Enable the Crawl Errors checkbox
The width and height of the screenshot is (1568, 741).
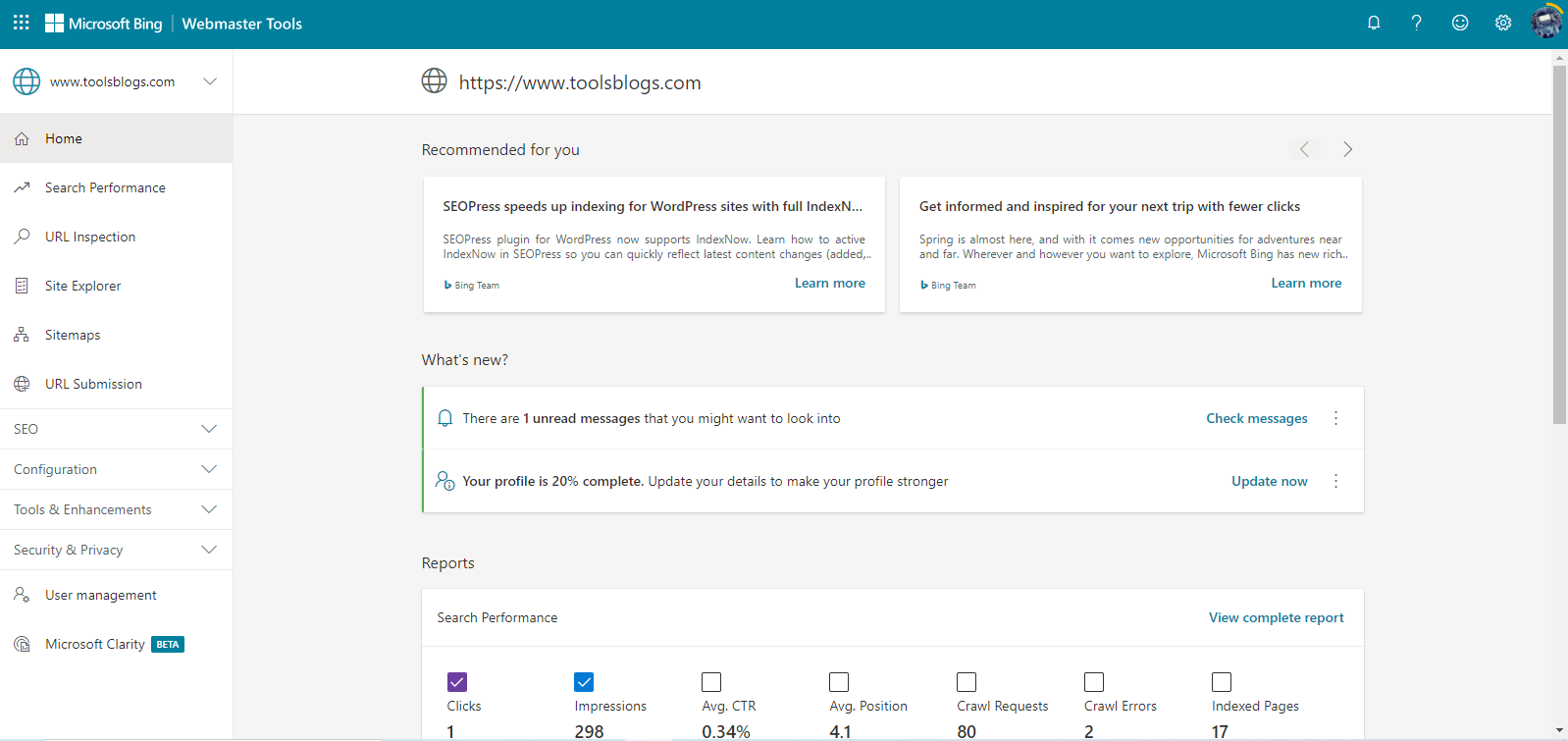[1094, 682]
